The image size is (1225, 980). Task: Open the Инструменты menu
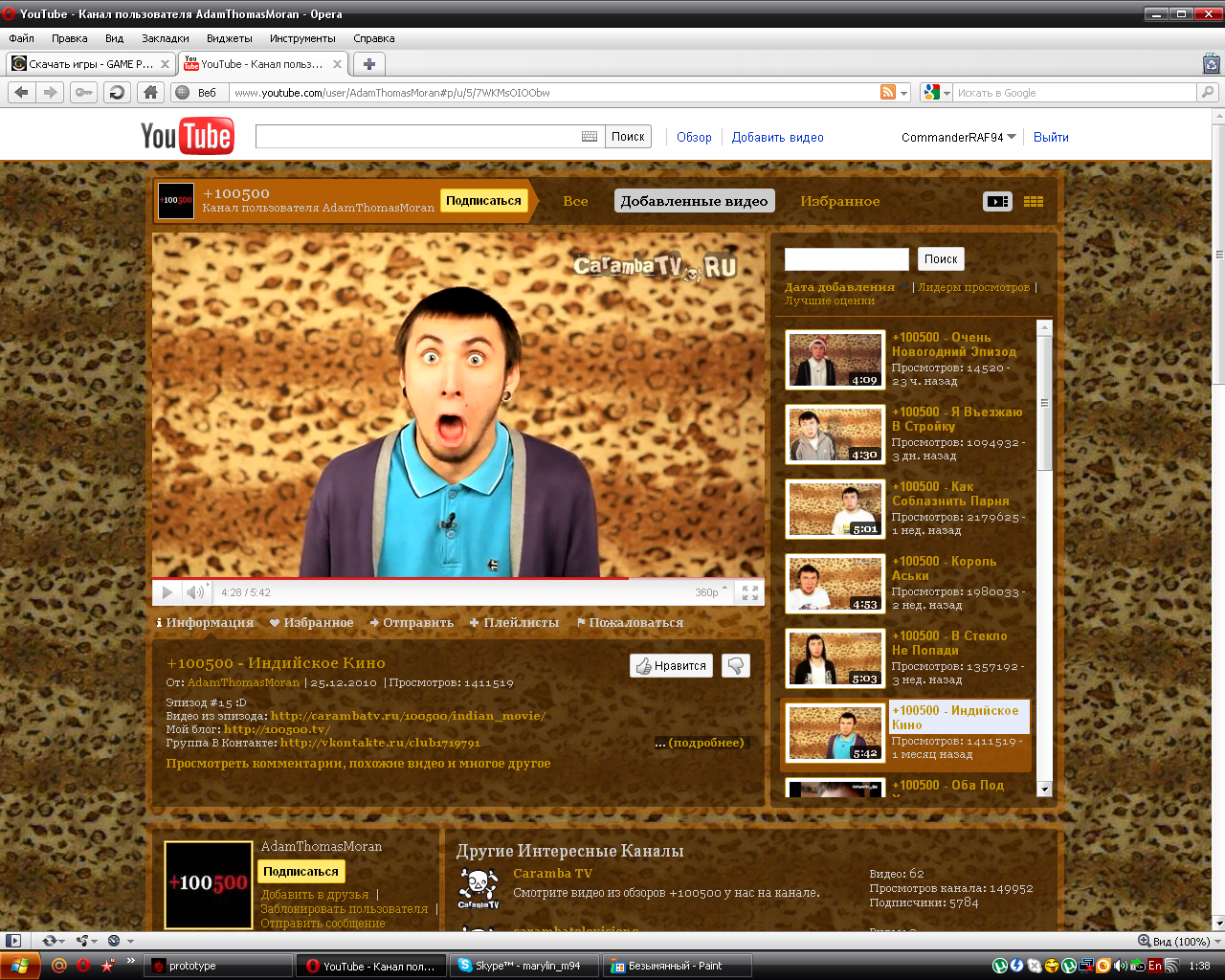point(302,38)
